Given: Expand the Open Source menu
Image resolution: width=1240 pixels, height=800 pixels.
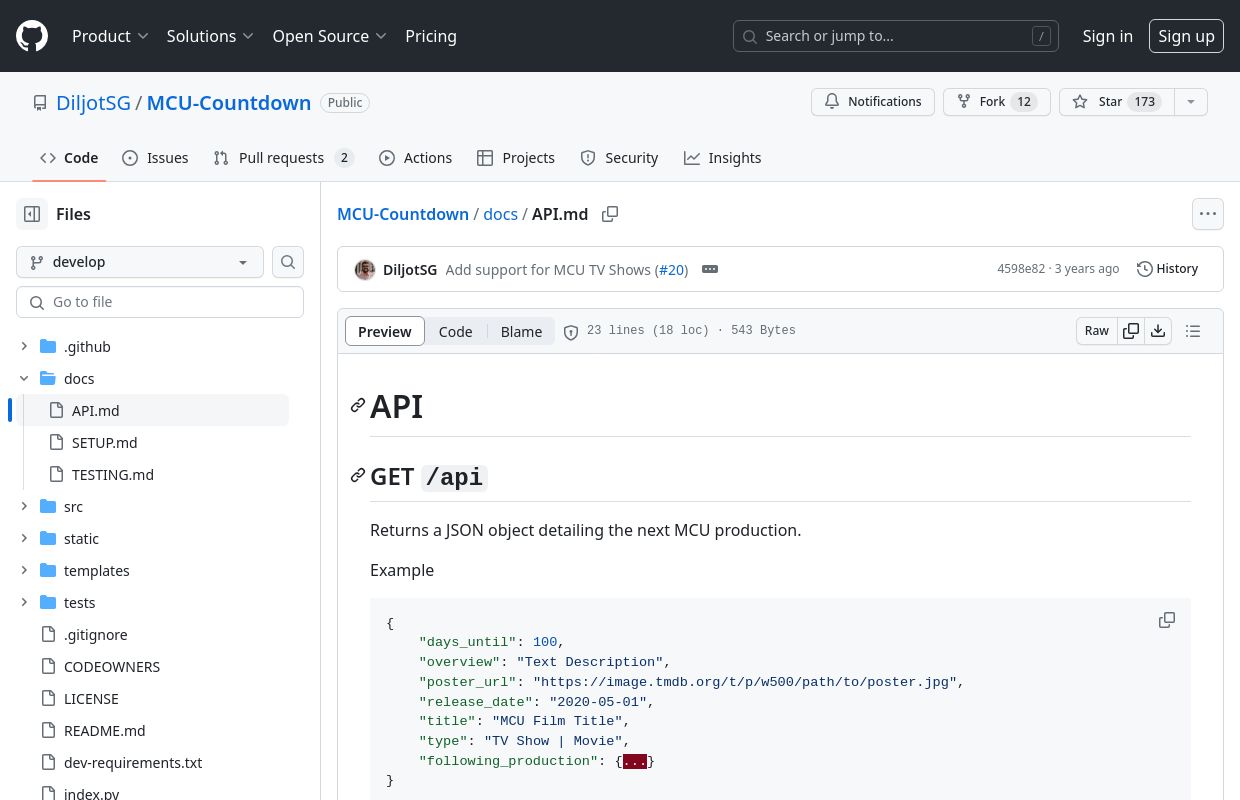Looking at the screenshot, I should click(x=330, y=36).
